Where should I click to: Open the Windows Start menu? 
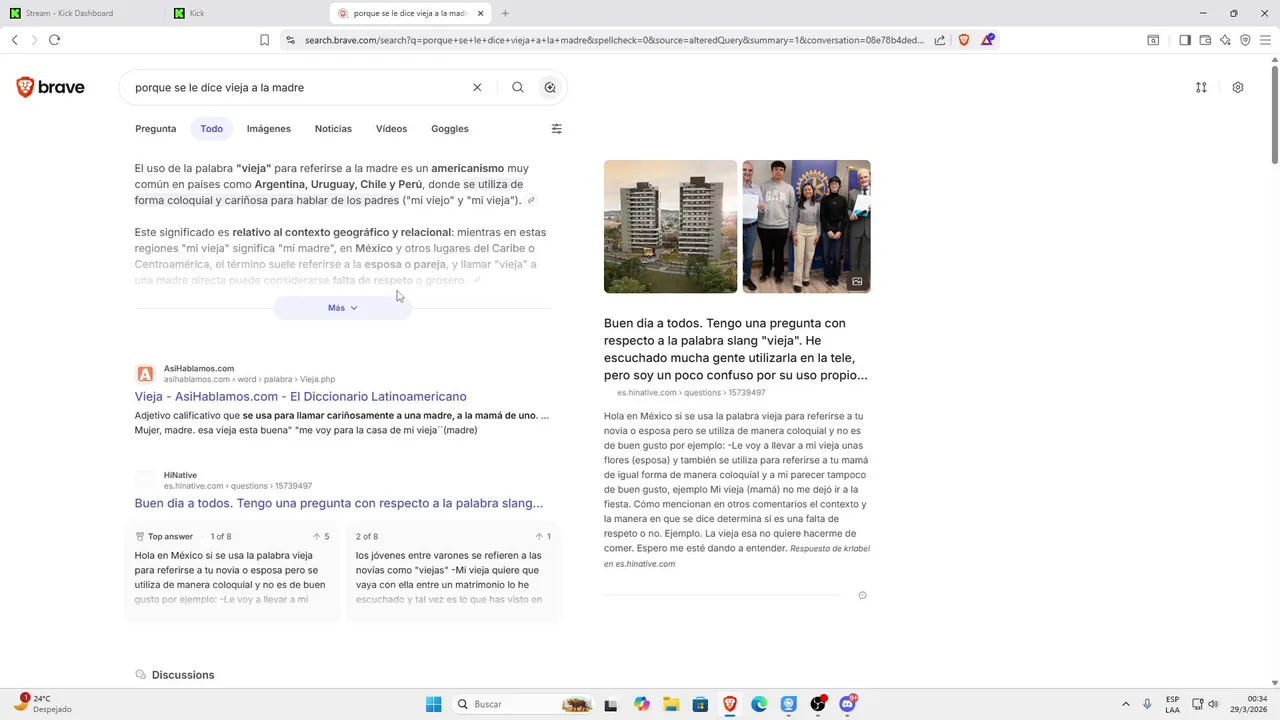click(x=433, y=704)
